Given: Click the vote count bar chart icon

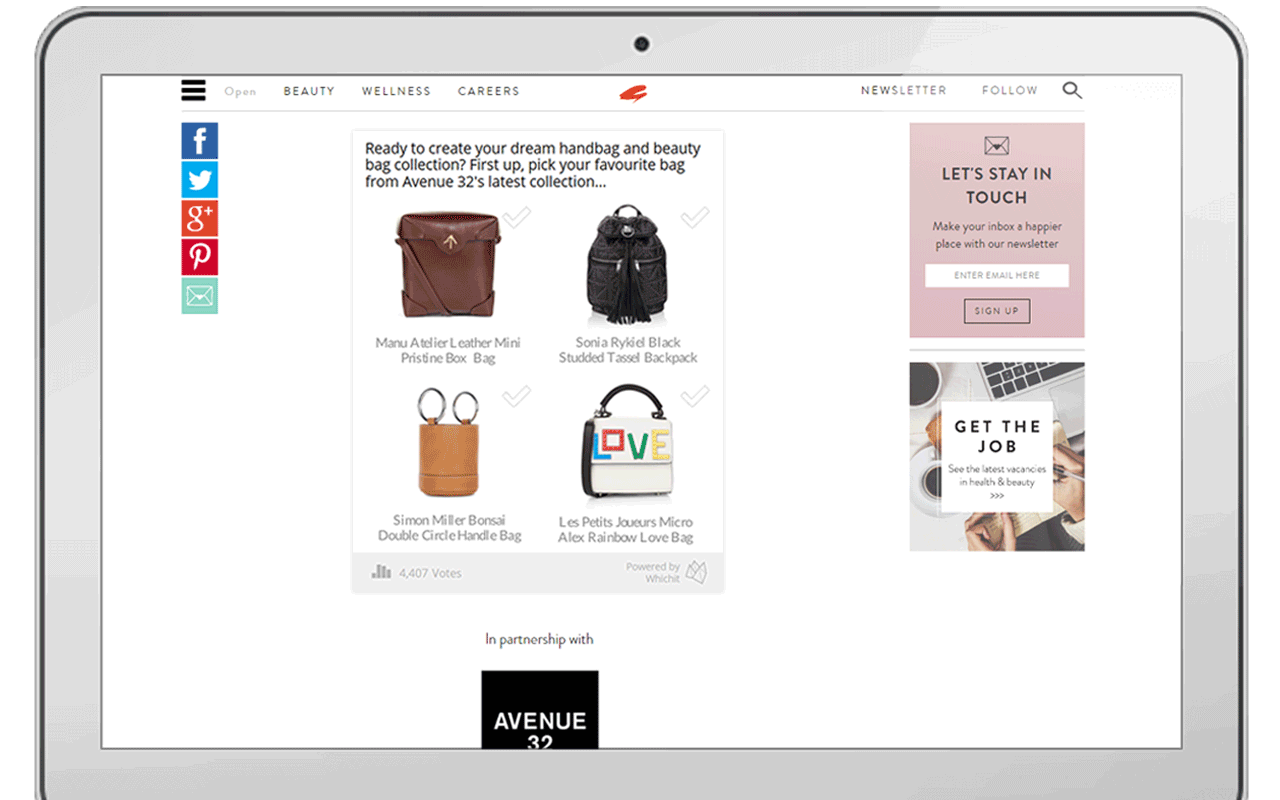Looking at the screenshot, I should click(381, 572).
